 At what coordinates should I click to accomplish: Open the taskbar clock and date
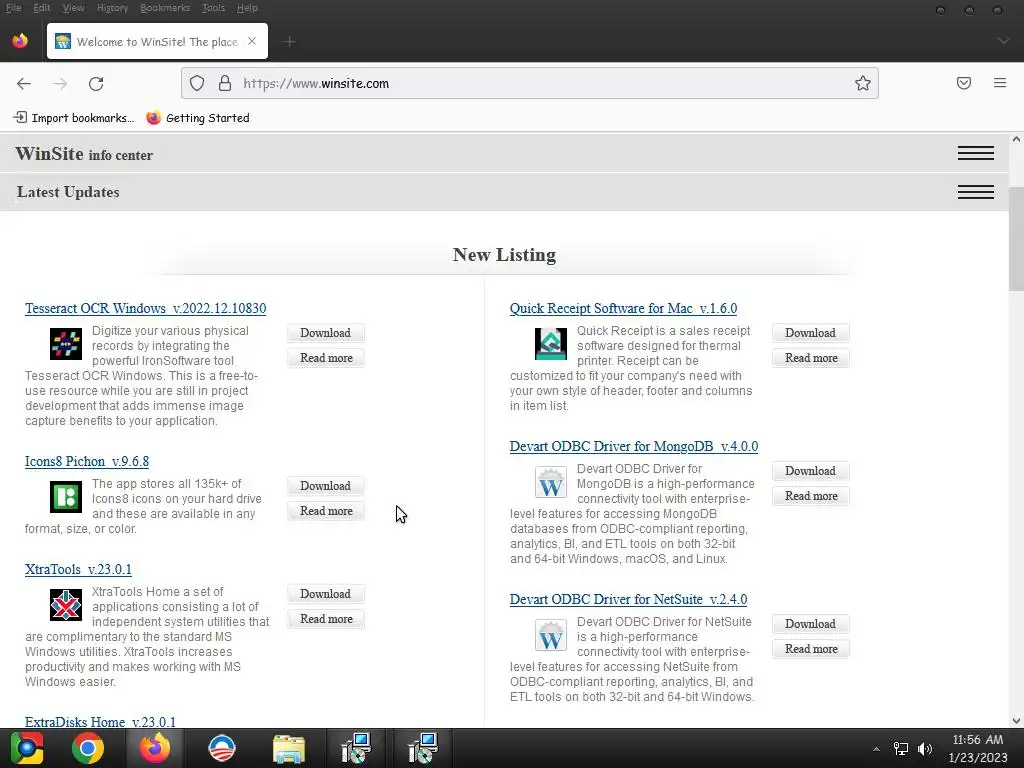978,748
